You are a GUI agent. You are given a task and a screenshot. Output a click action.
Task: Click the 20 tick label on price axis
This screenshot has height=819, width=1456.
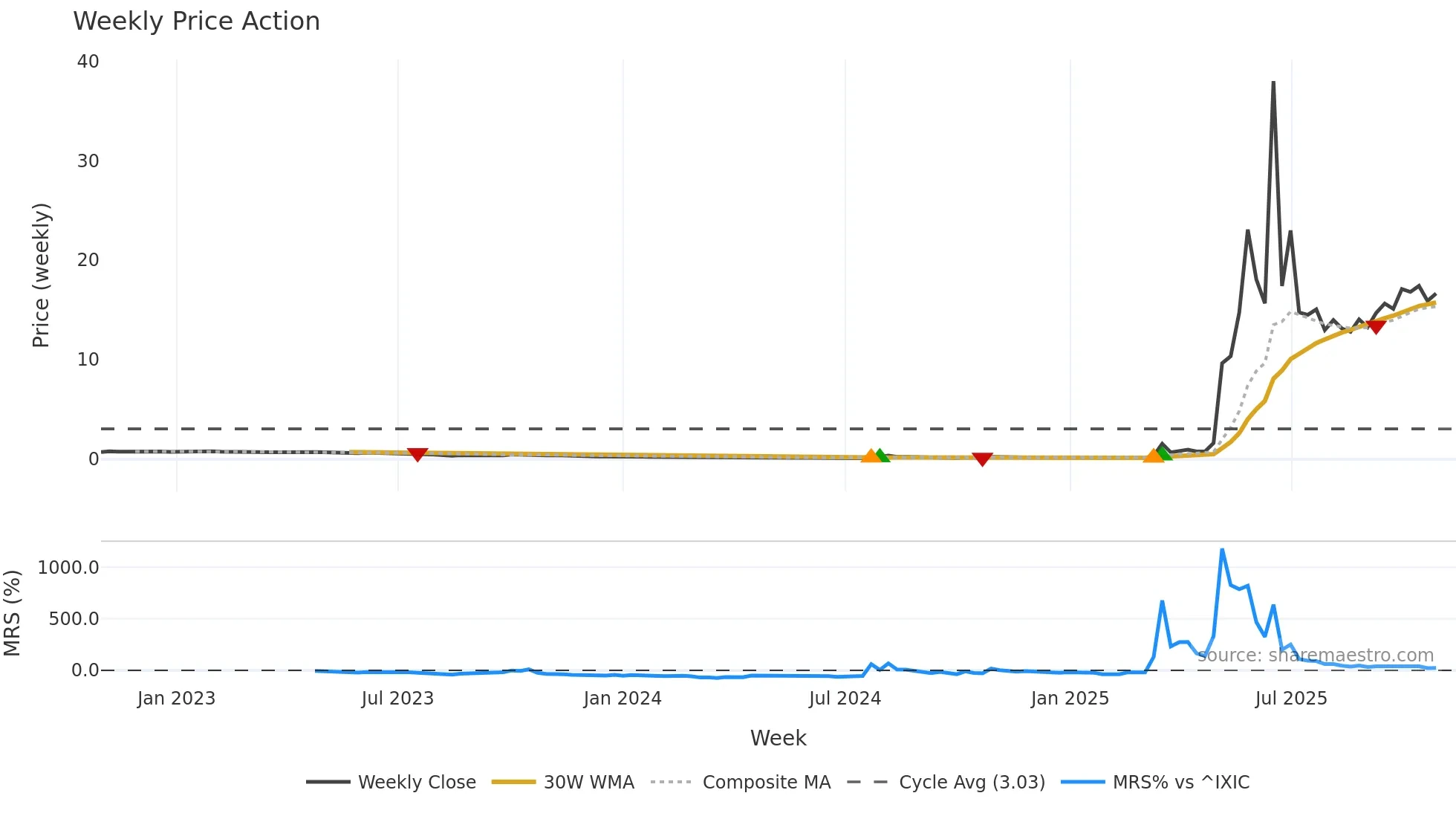pos(88,260)
